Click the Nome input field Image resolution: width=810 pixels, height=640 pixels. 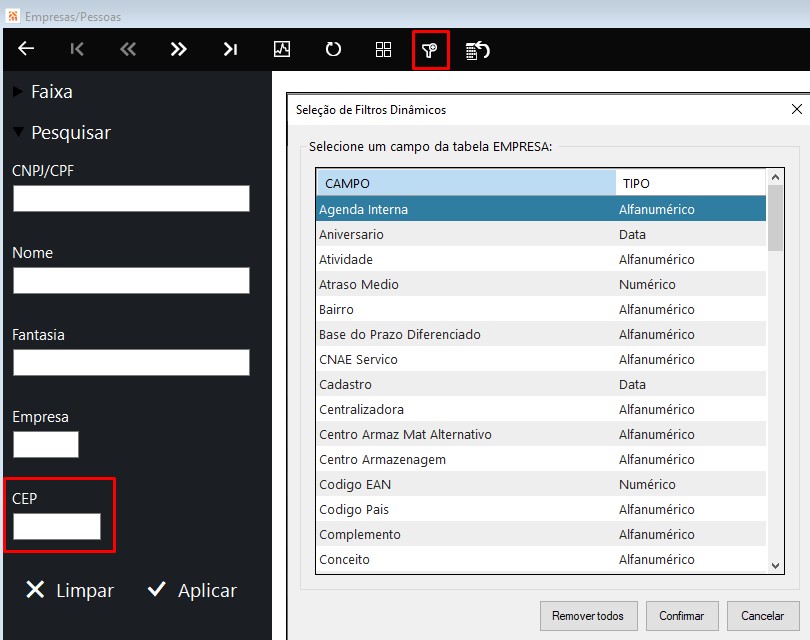coord(131,280)
